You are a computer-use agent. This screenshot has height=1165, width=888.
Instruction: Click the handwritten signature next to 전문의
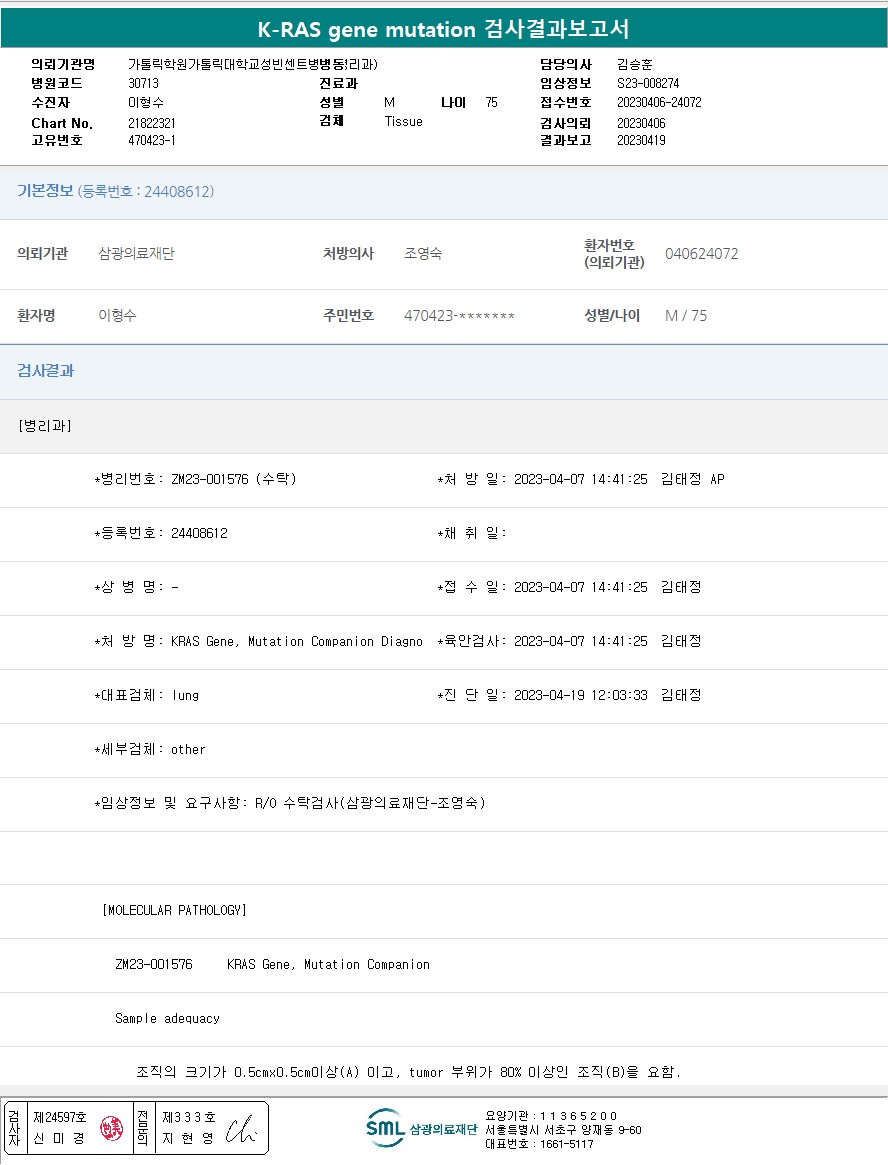click(241, 1128)
